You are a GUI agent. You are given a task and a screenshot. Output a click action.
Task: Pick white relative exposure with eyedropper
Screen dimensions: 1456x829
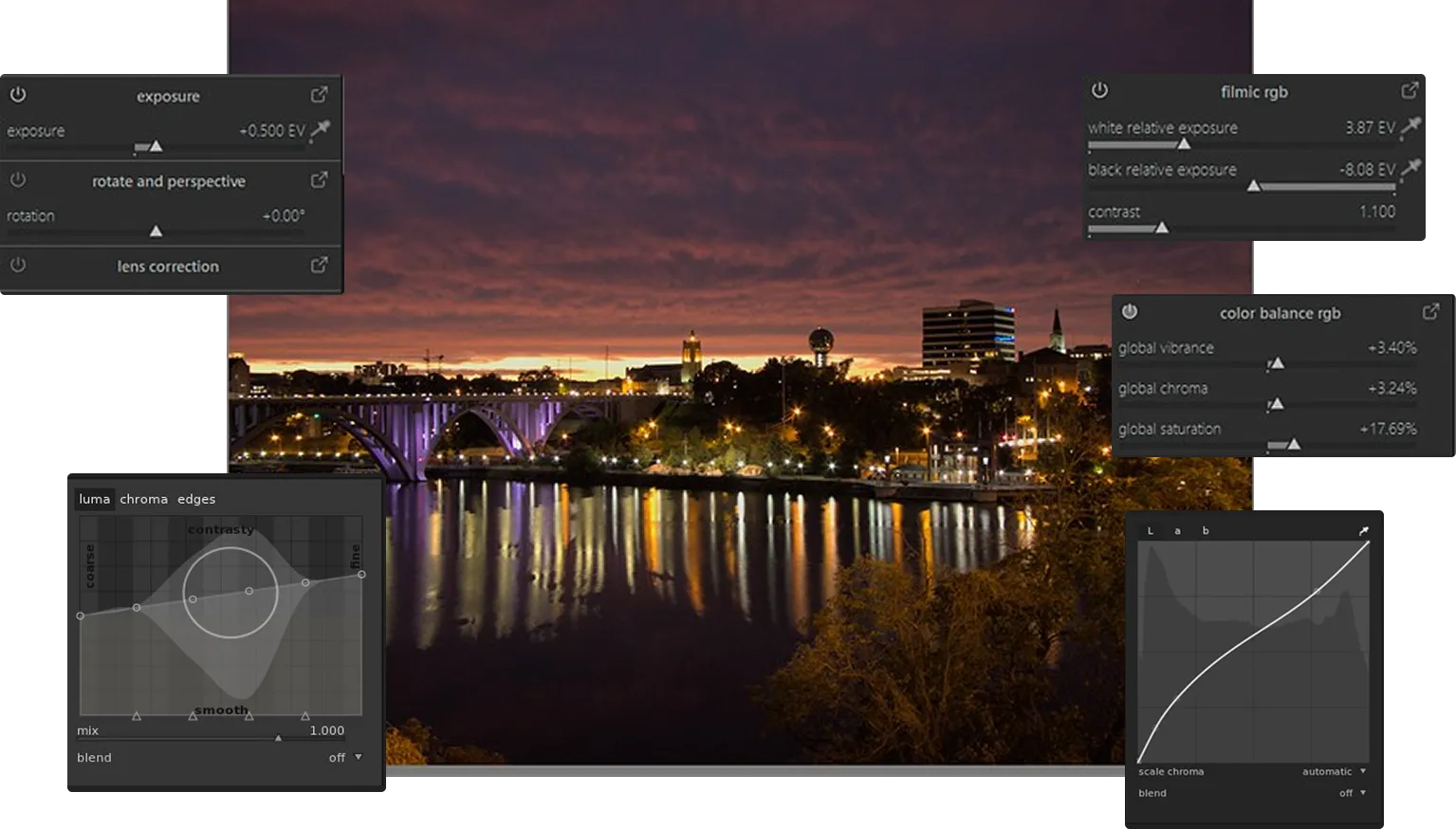tap(1411, 126)
